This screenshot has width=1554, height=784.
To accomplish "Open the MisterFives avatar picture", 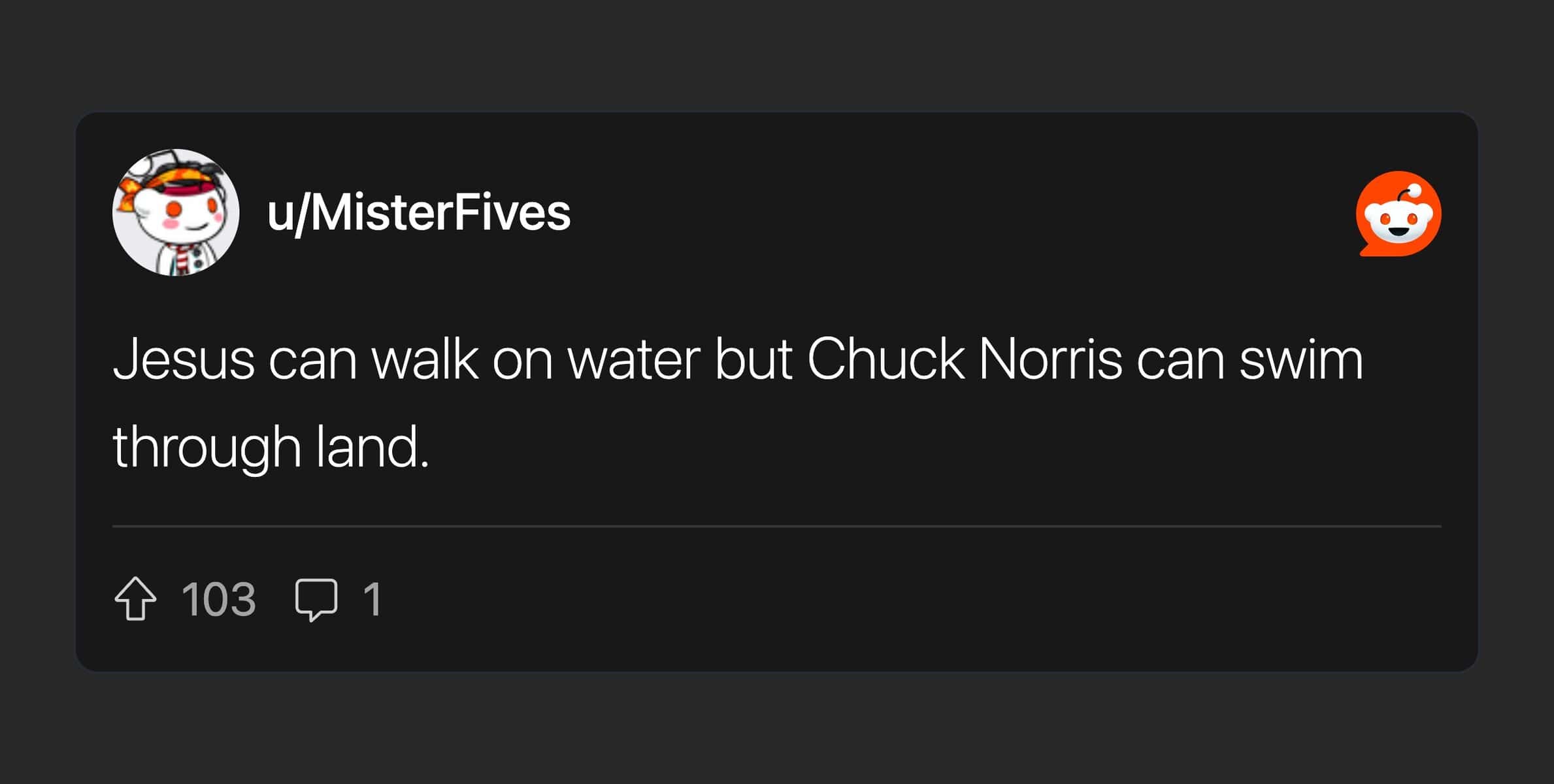I will (x=176, y=212).
